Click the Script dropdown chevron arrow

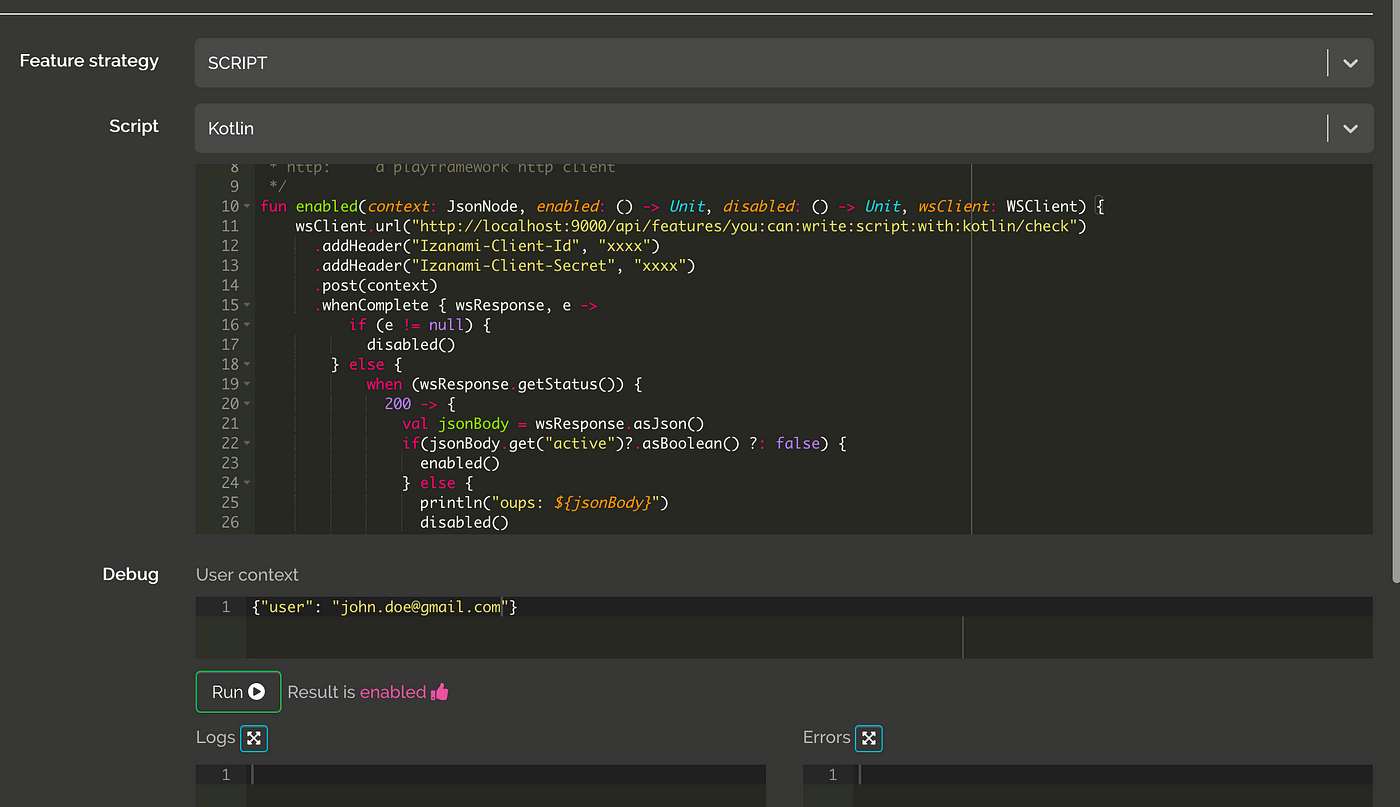point(1350,128)
